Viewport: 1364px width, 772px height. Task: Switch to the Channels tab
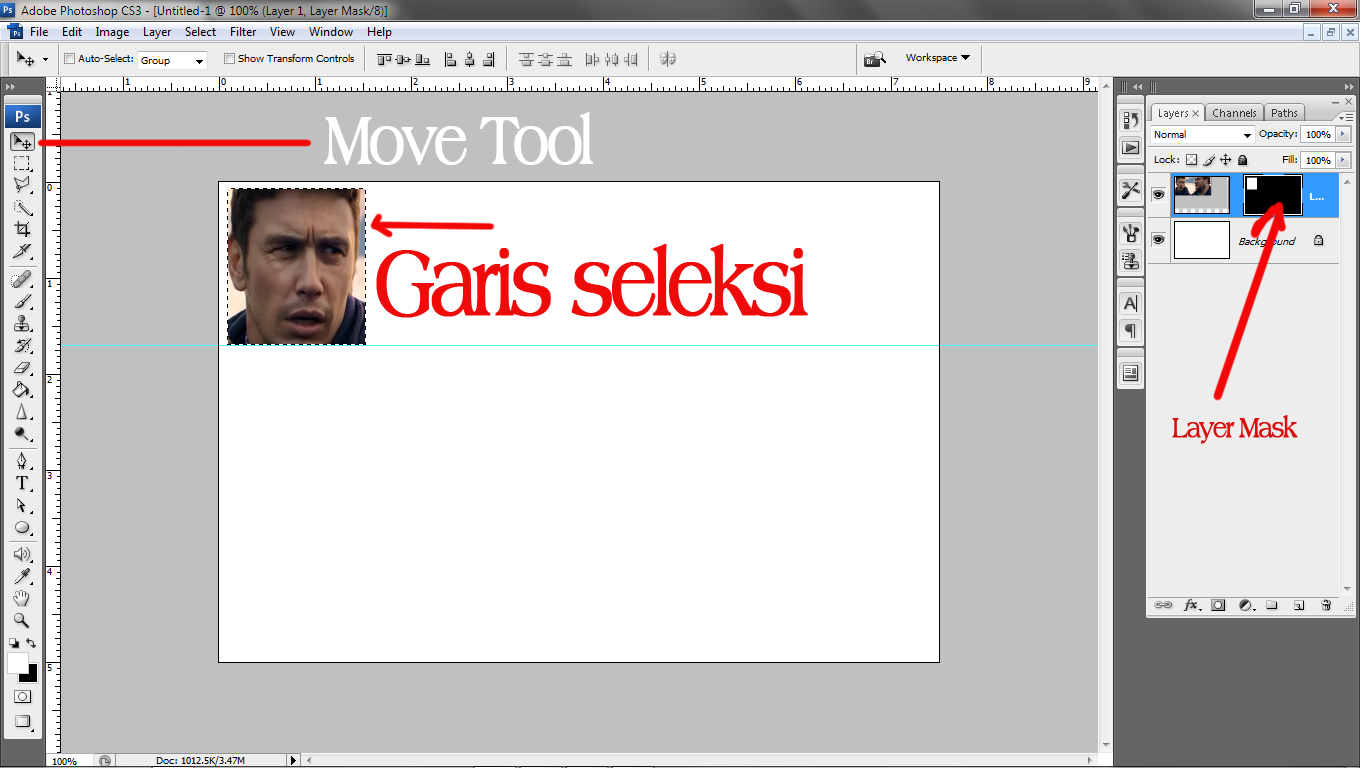(x=1234, y=113)
